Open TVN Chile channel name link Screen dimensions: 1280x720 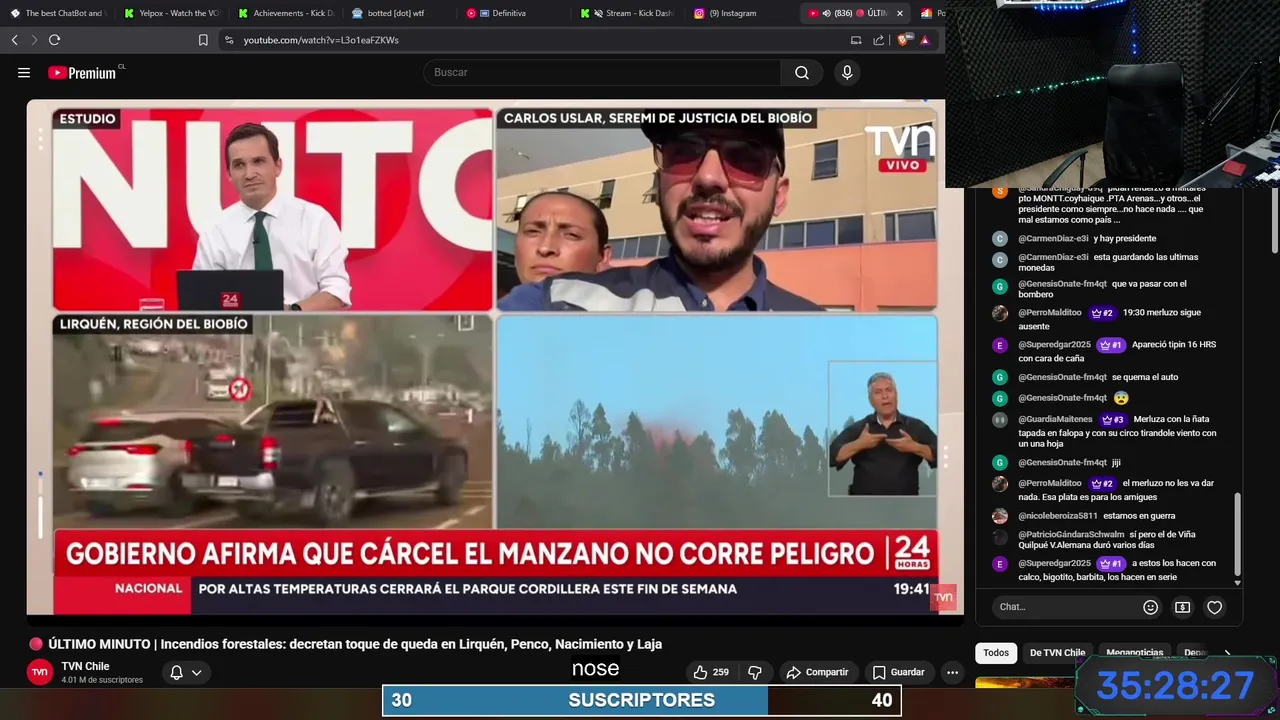tap(85, 666)
